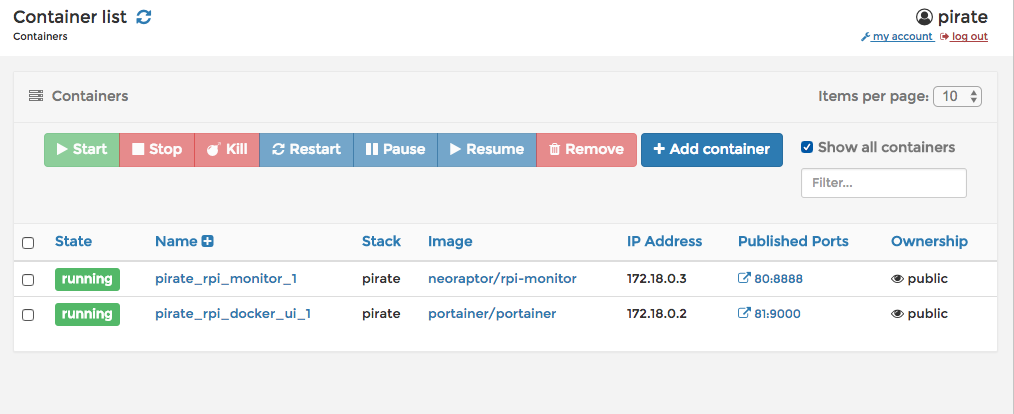Open external link icon for port 81:9000
Image resolution: width=1014 pixels, height=414 pixels.
[744, 314]
